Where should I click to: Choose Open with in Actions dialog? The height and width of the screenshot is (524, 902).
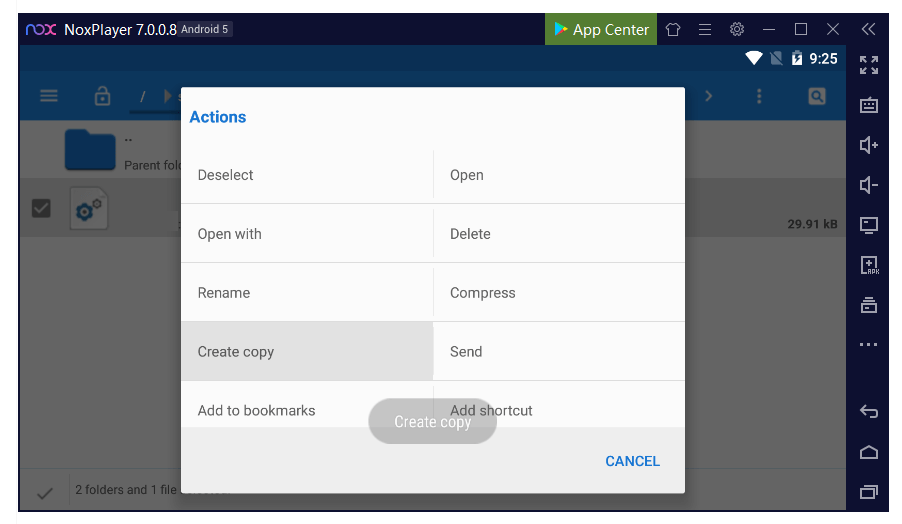coord(307,234)
